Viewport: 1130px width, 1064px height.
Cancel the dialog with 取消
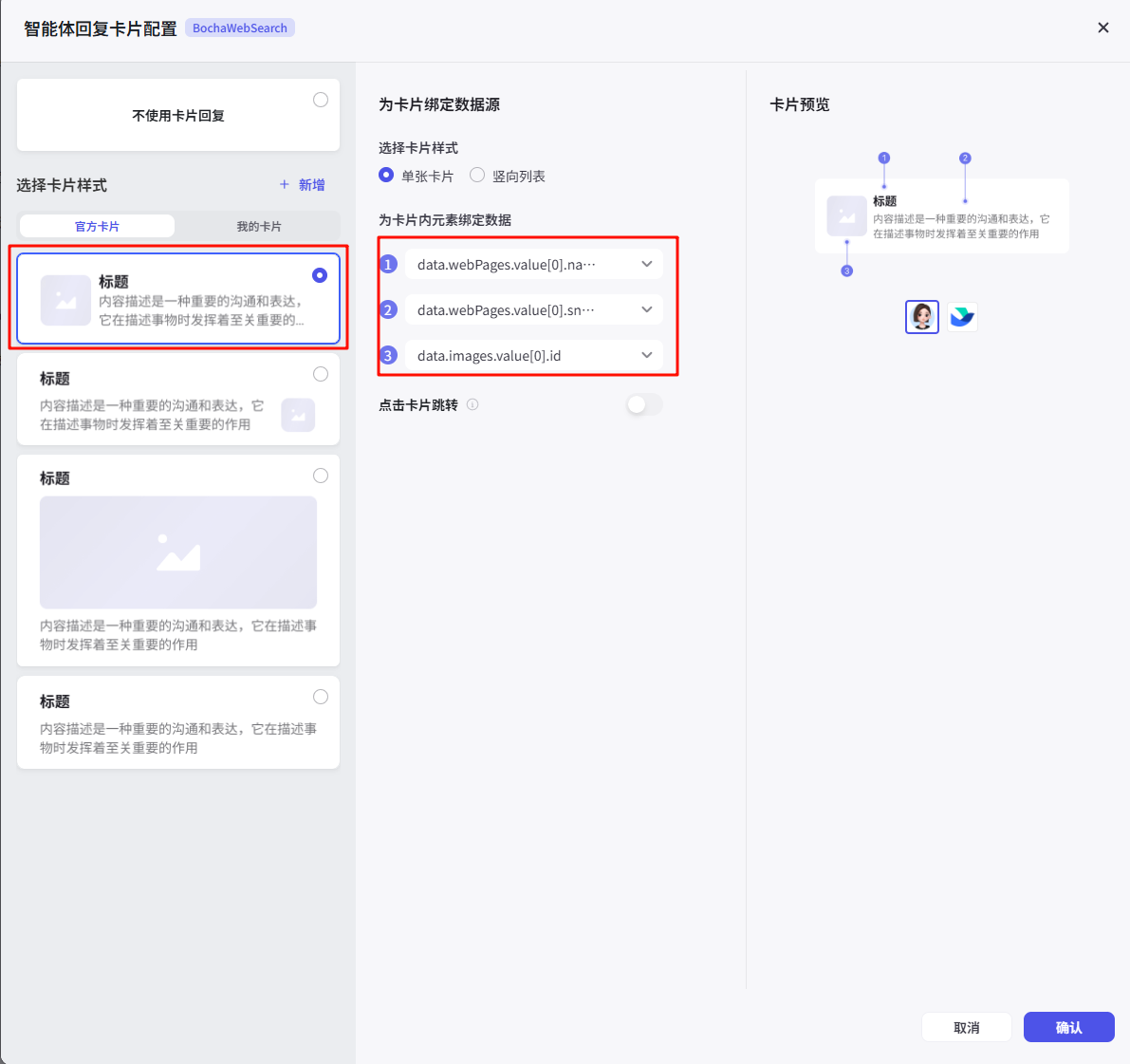pos(966,1027)
